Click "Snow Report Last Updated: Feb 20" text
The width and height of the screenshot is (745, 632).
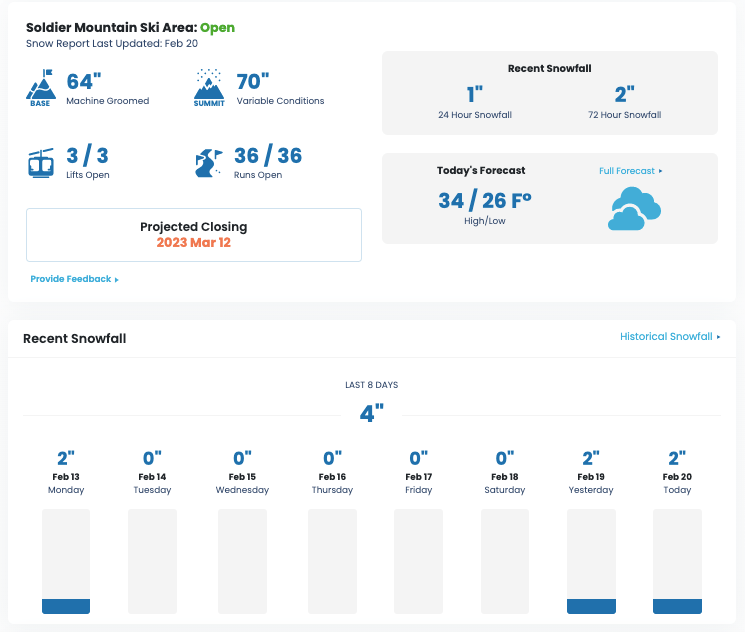point(112,43)
